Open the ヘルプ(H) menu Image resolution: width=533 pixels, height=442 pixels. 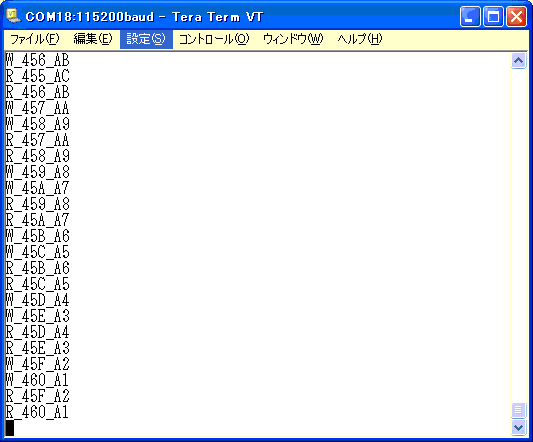point(360,39)
